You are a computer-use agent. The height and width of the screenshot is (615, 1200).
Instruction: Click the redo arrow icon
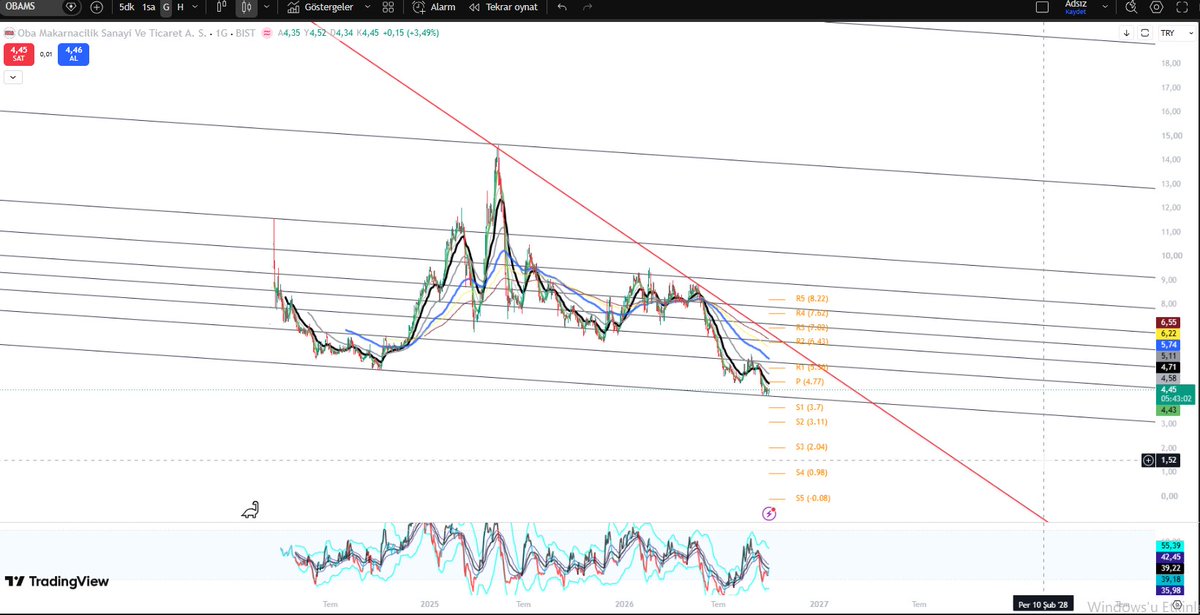587,7
